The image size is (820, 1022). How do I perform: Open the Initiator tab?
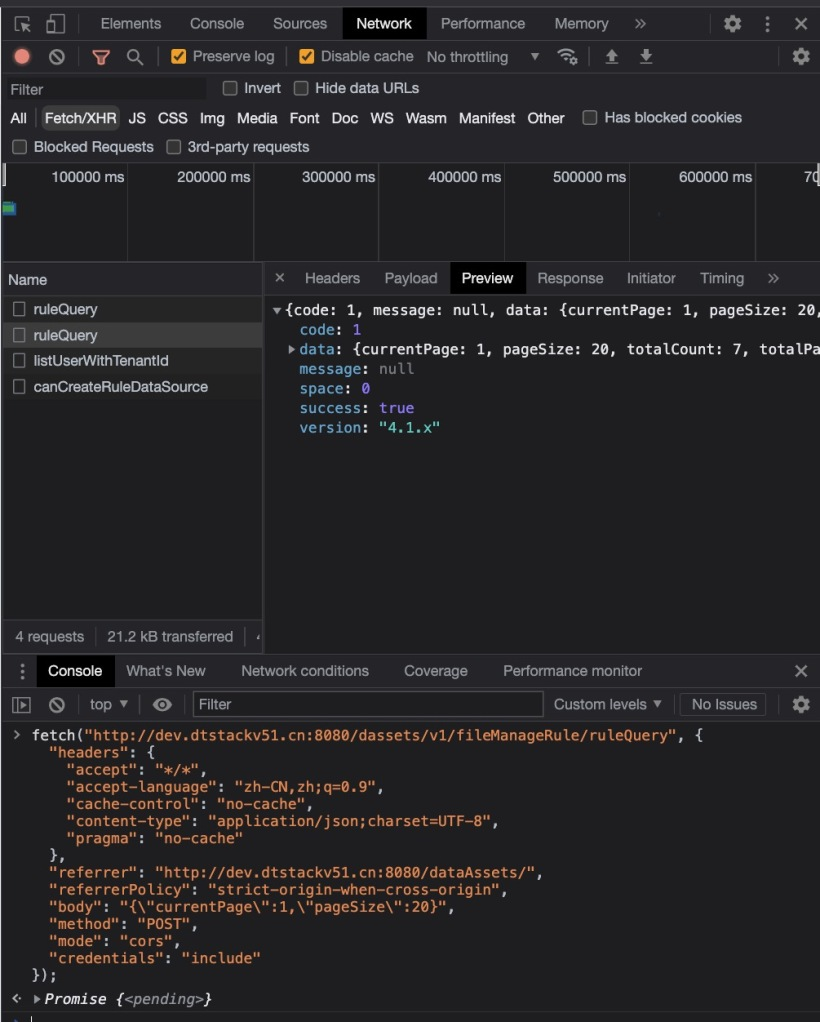pyautogui.click(x=651, y=278)
